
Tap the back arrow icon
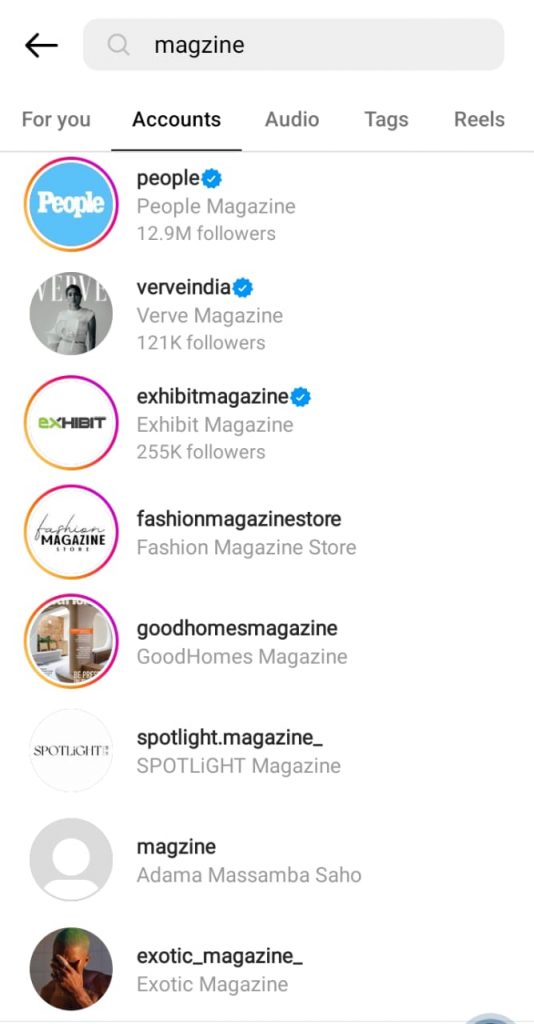(41, 45)
